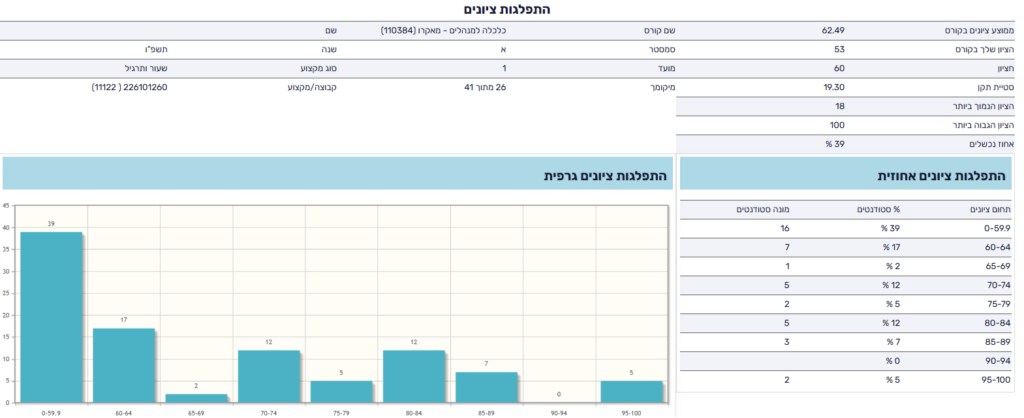This screenshot has width=1024, height=418.
Task: Click the group code 226101260 (11122)
Action: coord(129,87)
